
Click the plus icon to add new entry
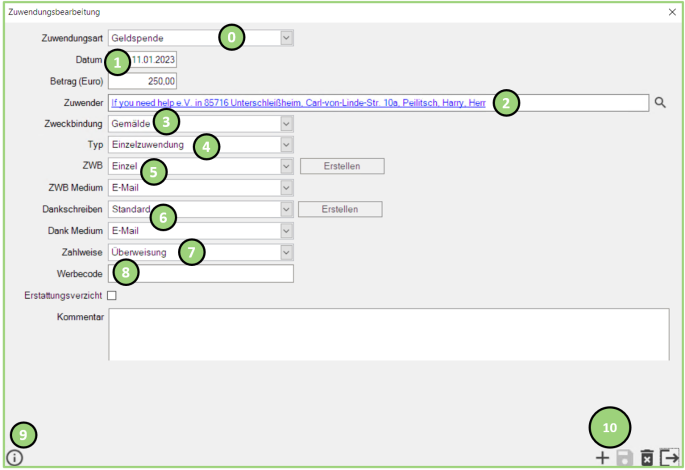coord(602,457)
